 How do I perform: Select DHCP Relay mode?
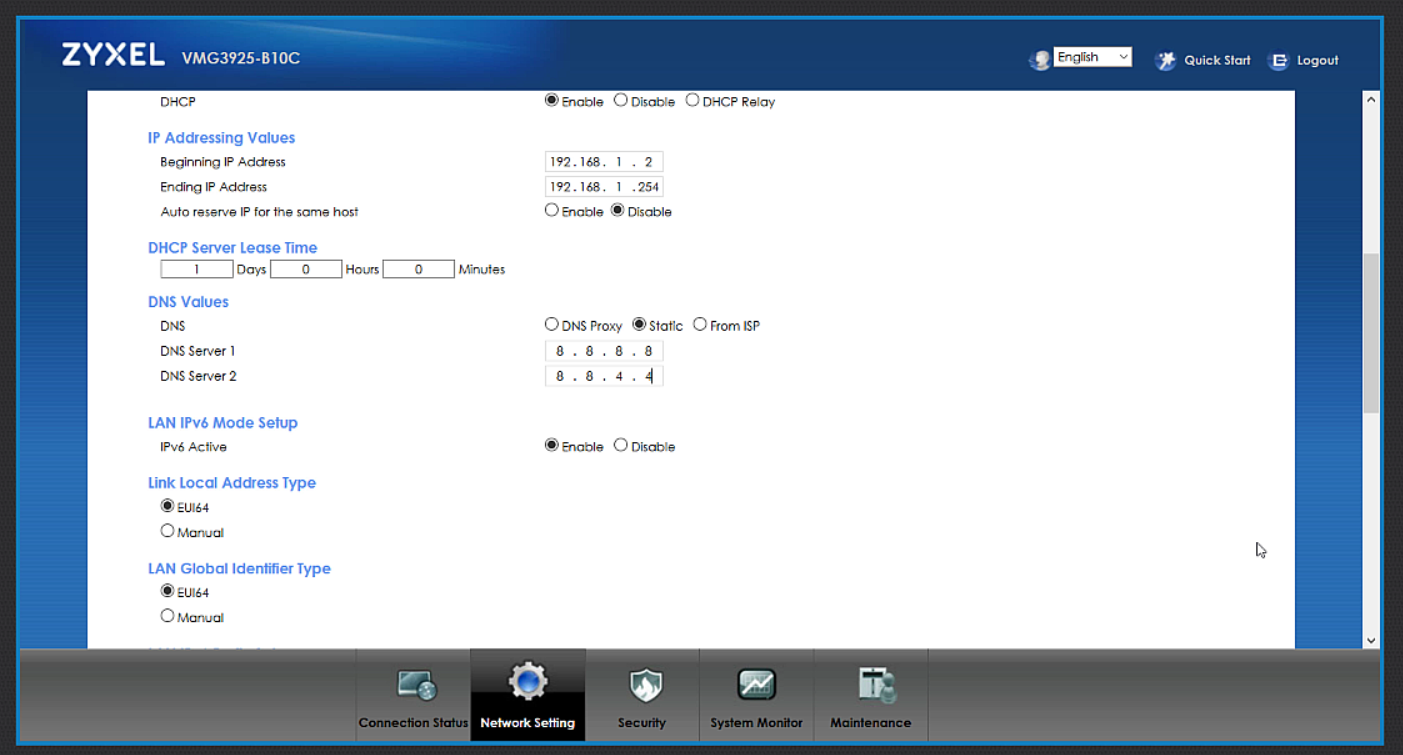(x=693, y=100)
